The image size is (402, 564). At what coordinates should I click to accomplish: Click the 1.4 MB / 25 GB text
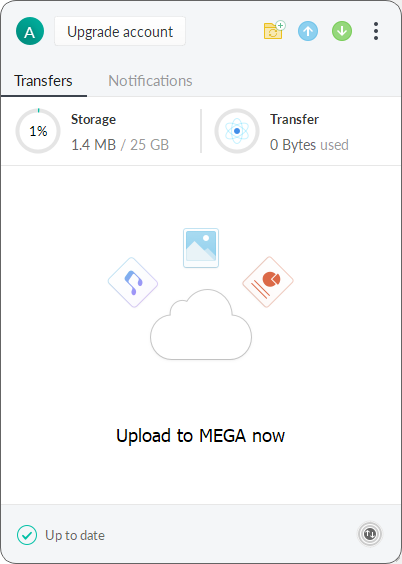click(120, 145)
